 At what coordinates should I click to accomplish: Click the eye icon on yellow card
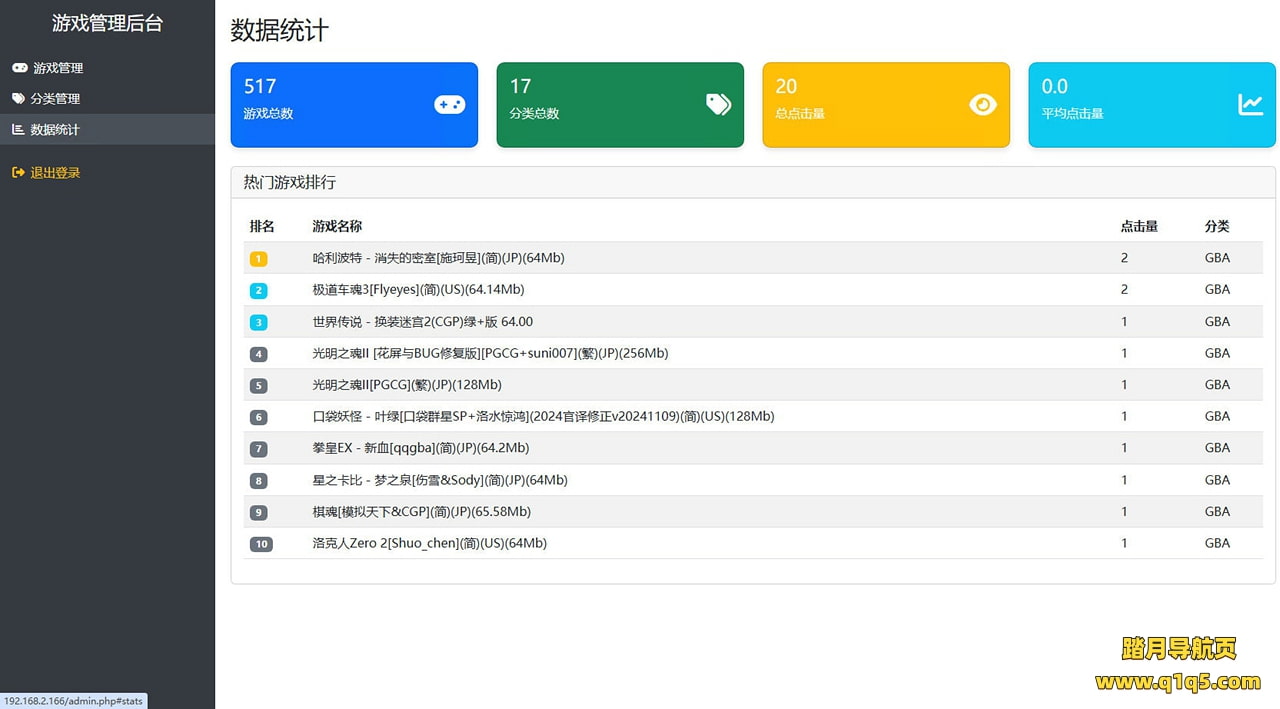click(983, 104)
